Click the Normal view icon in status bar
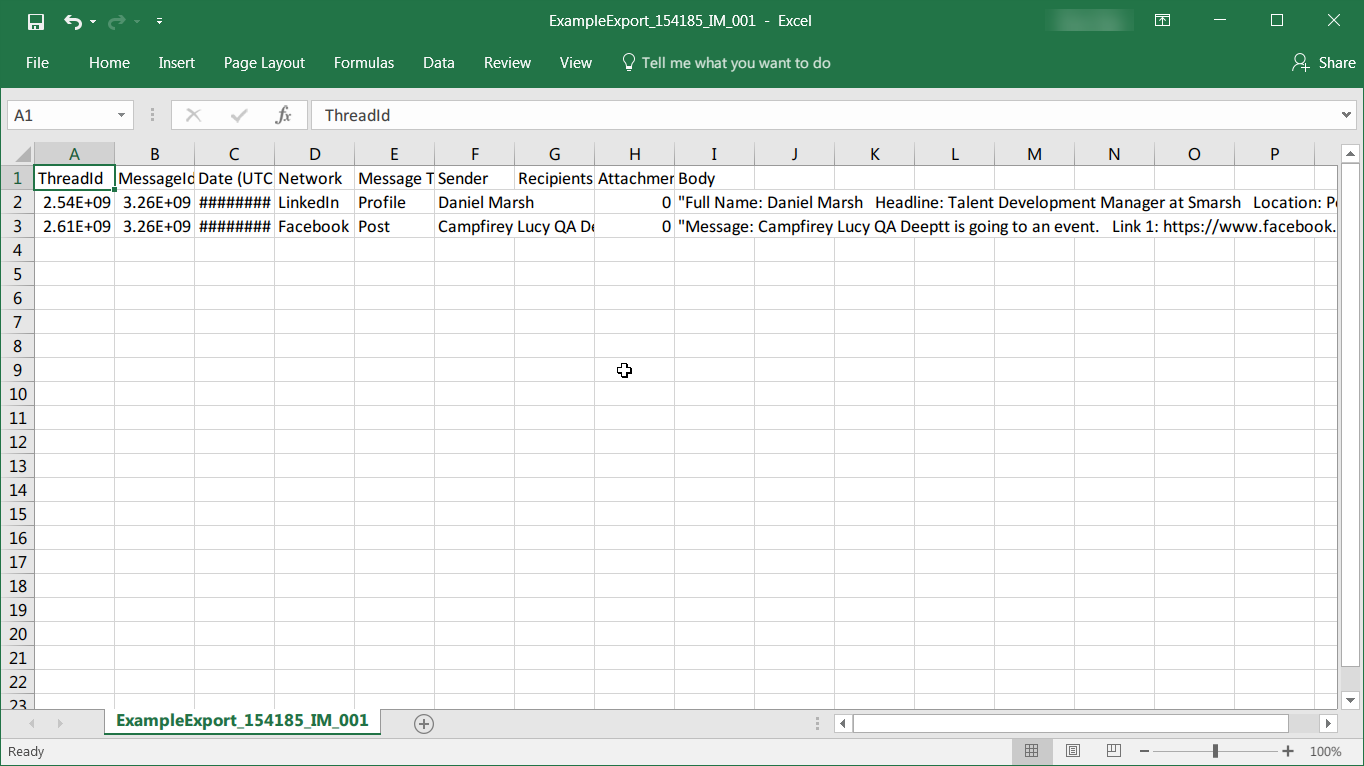Viewport: 1364px width, 766px height. [1032, 751]
